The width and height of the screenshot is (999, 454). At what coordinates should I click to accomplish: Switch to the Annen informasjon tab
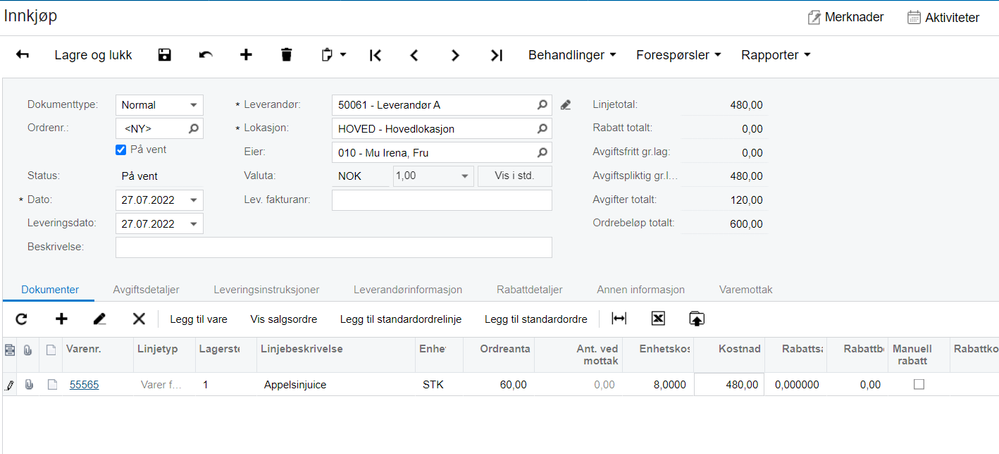(641, 290)
